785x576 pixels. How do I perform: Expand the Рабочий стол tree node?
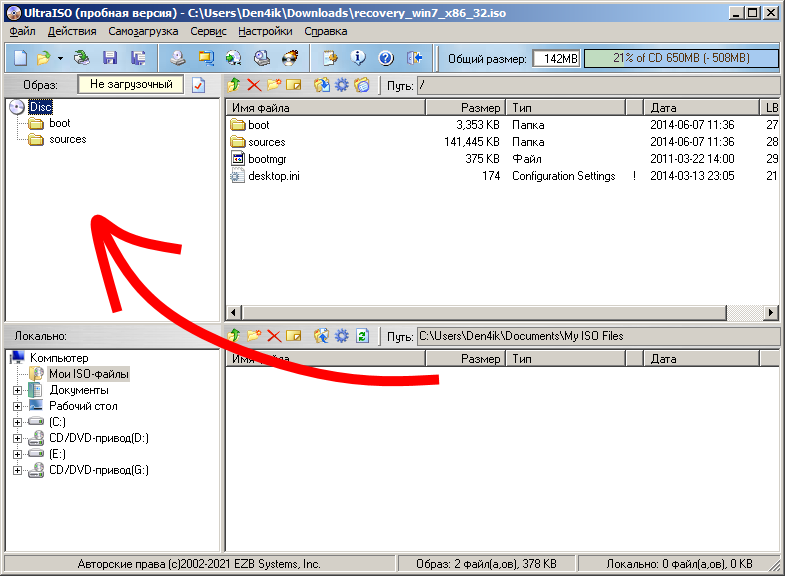click(18, 406)
